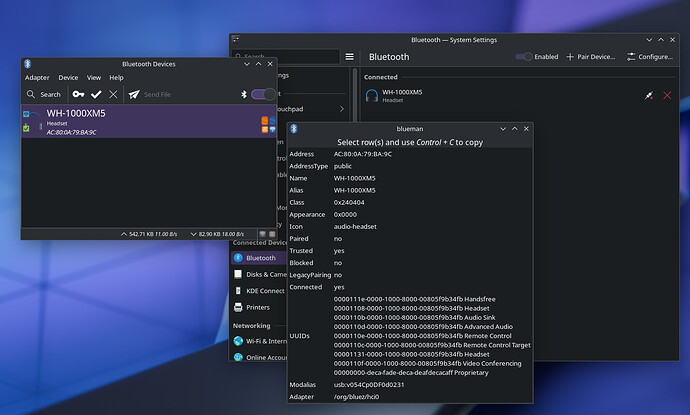Viewport: 690px width, 415px height.
Task: Click the Wi-Fi & Internet globe icon
Action: pyautogui.click(x=238, y=341)
